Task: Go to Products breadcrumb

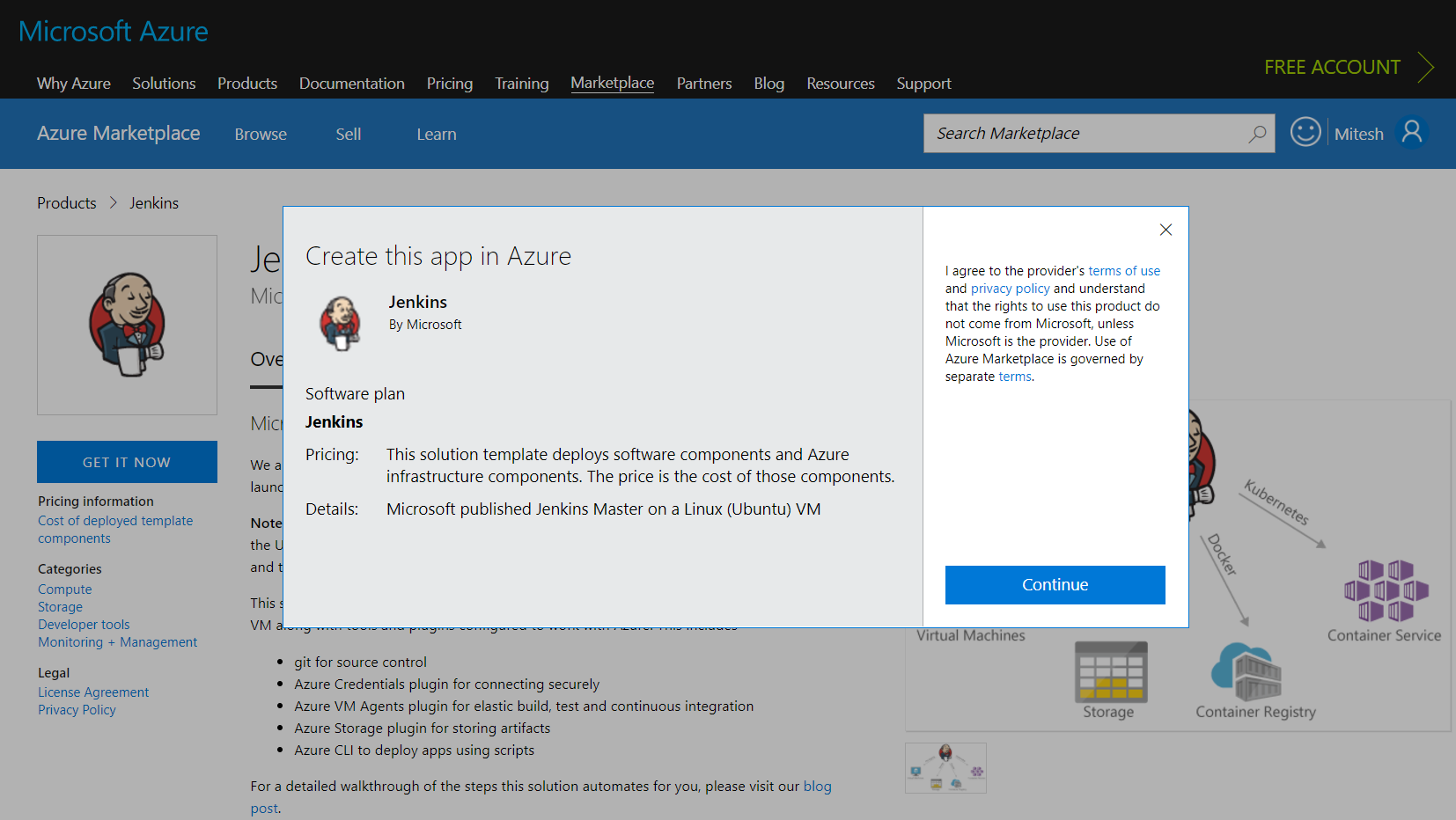Action: (67, 203)
